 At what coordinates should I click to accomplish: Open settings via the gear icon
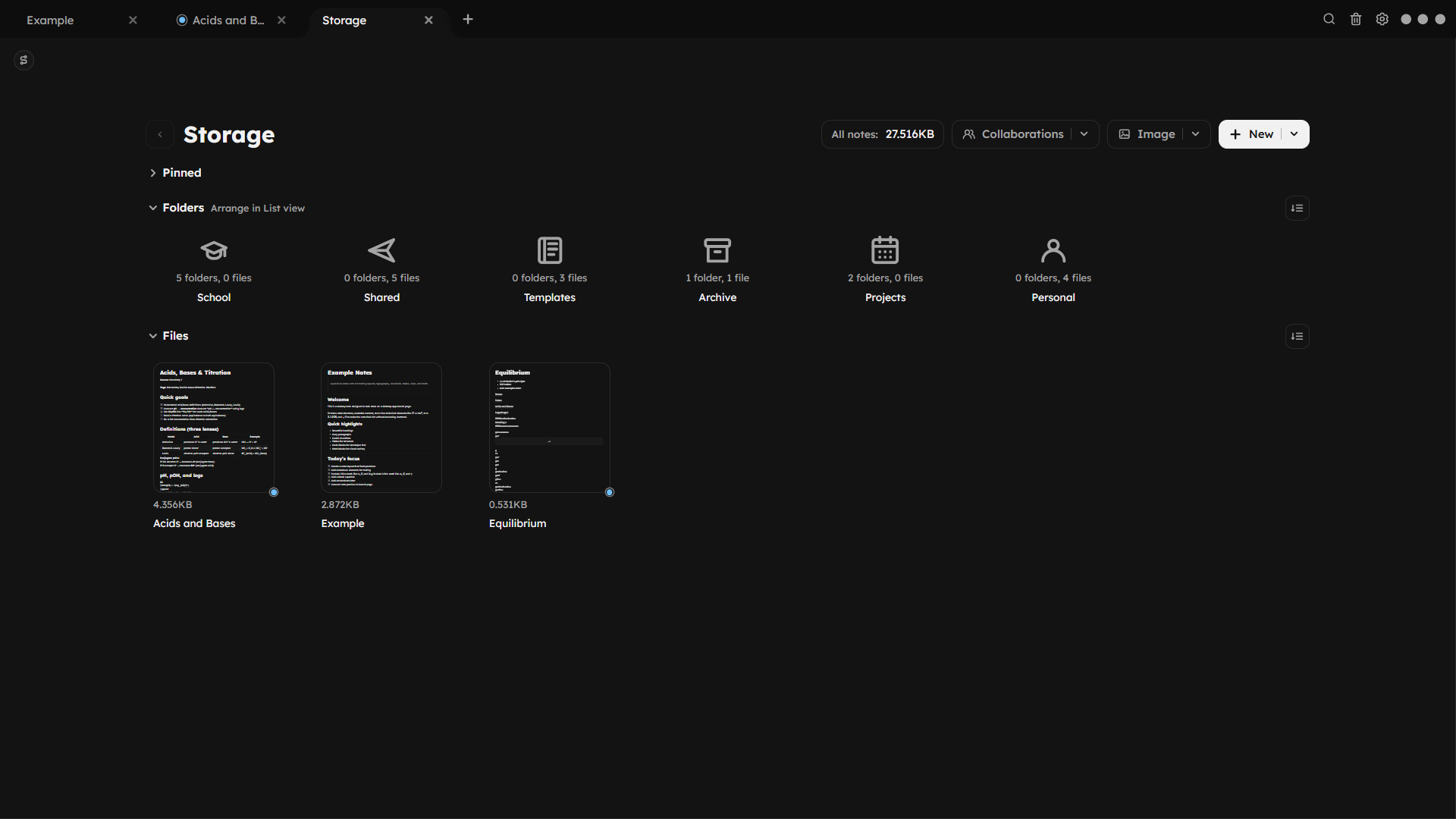coord(1382,19)
